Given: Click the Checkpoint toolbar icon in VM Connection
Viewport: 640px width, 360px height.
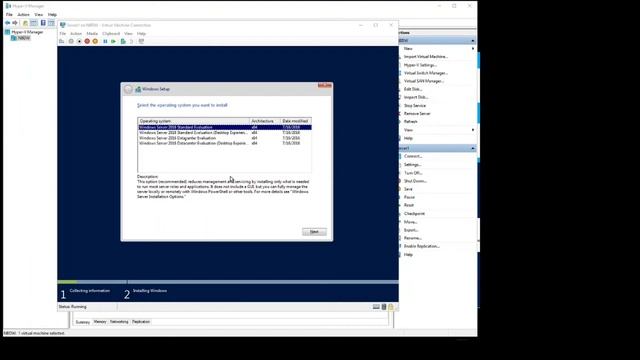Looking at the screenshot, I should (x=123, y=41).
